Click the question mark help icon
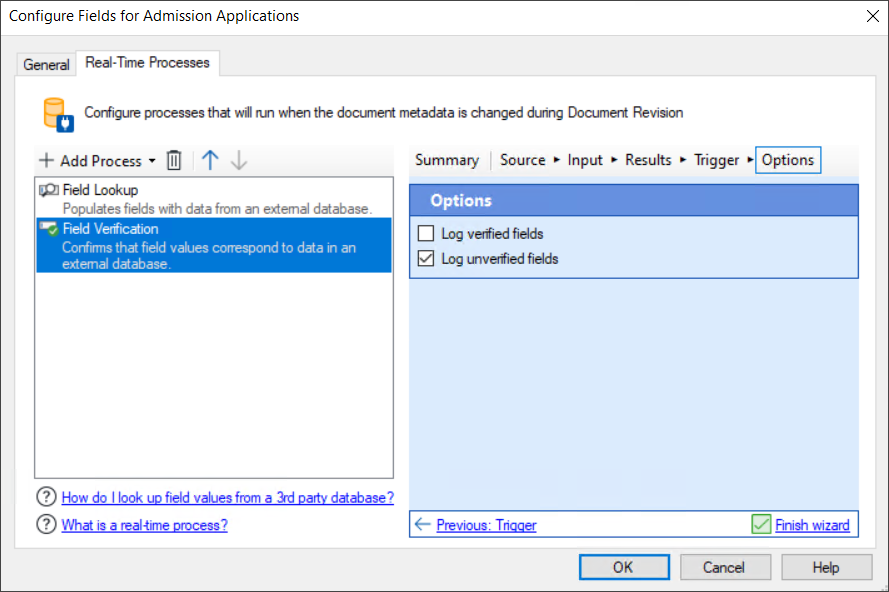Screen dimensions: 889x592 (46, 497)
